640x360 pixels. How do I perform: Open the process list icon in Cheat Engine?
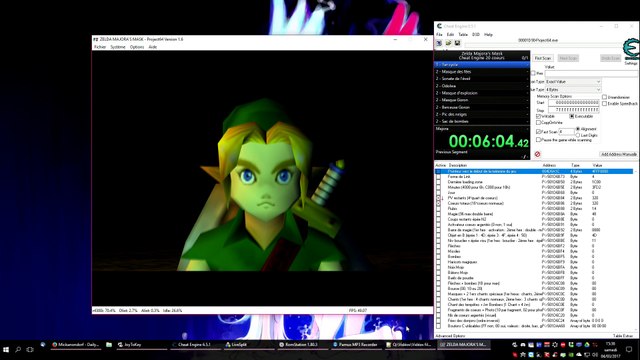[x=439, y=43]
